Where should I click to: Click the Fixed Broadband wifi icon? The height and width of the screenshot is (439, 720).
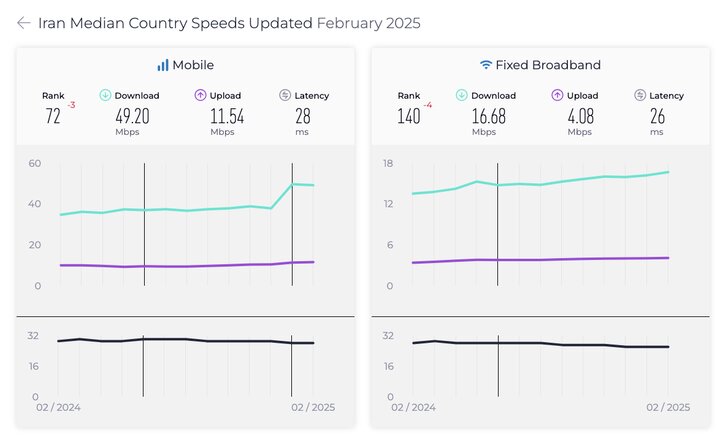[x=486, y=65]
